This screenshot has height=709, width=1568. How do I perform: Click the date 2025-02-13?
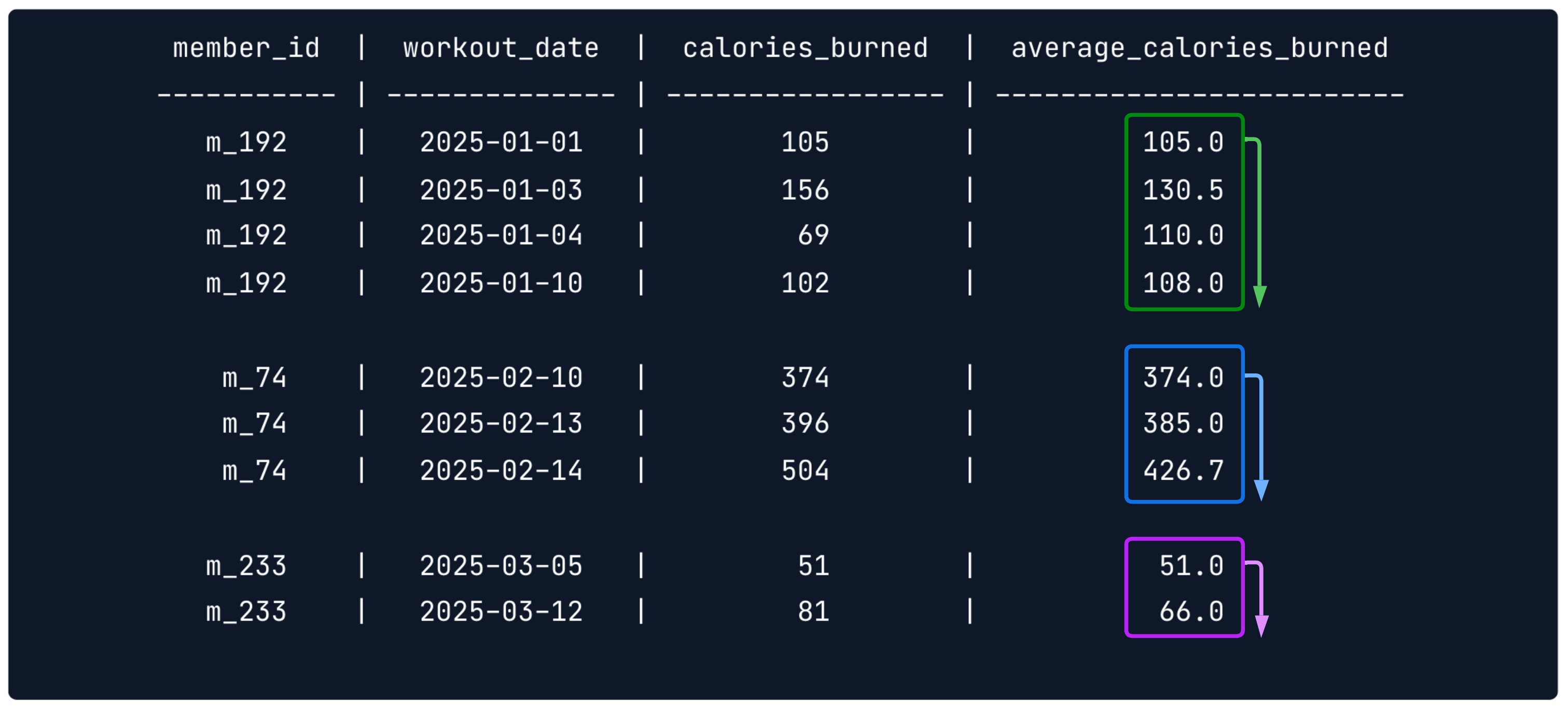501,424
